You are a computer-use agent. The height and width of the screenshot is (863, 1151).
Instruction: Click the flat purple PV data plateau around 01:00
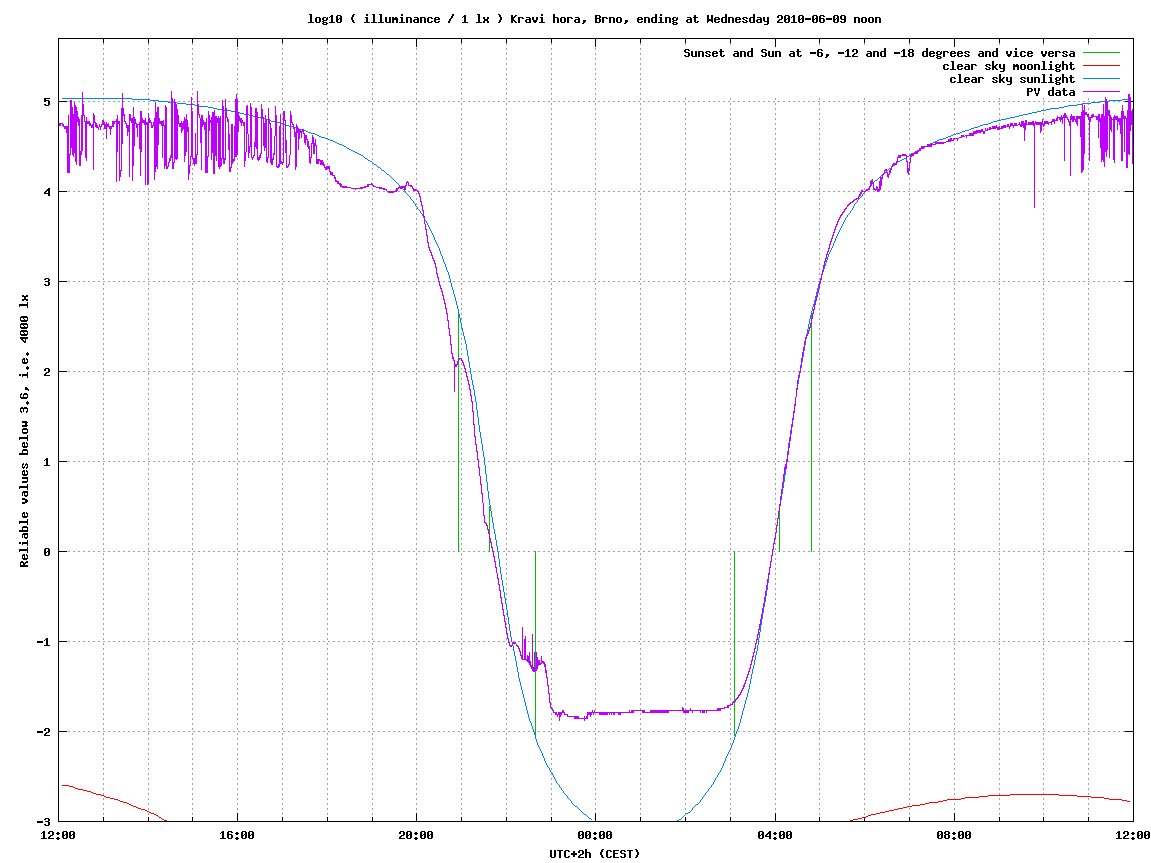(640, 711)
